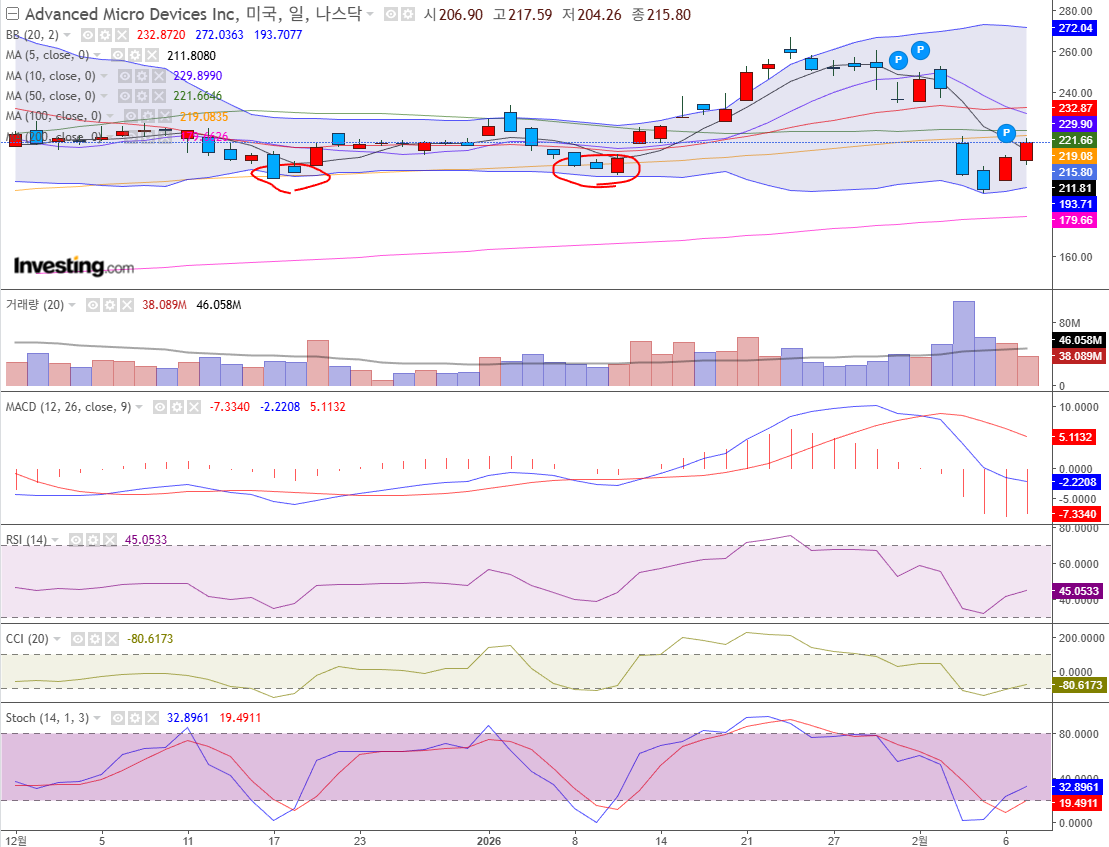Click the 46.058M volume axis tag

click(x=1079, y=340)
